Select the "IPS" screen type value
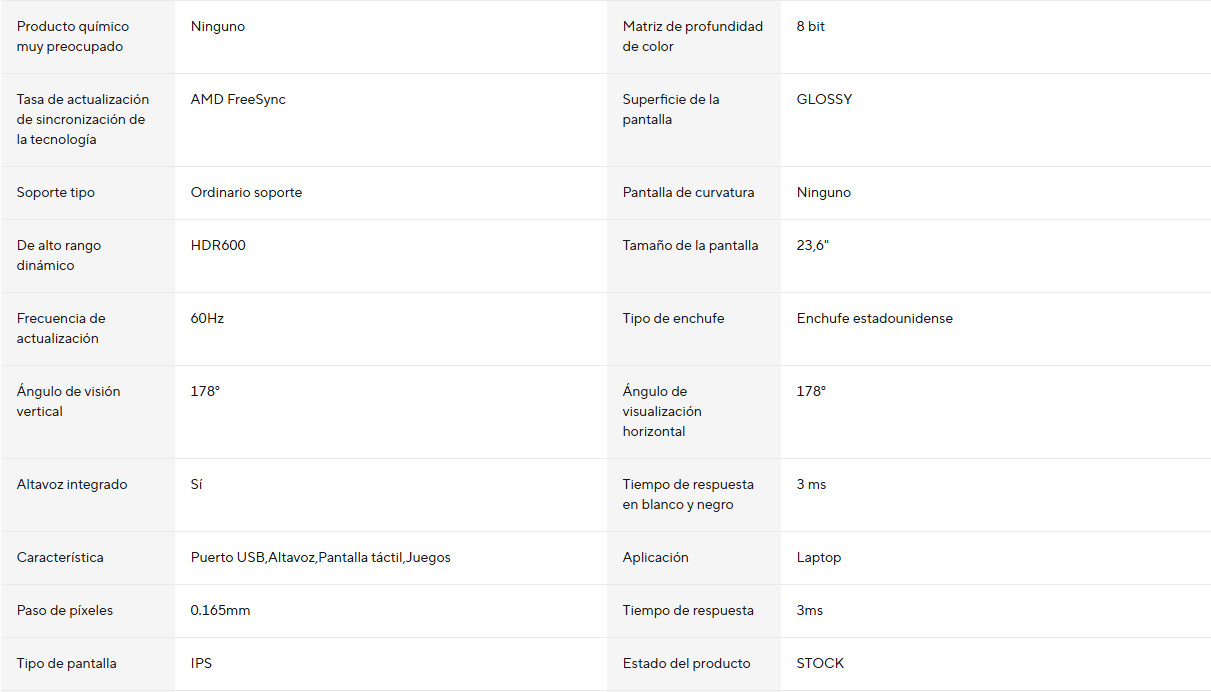 (x=201, y=664)
